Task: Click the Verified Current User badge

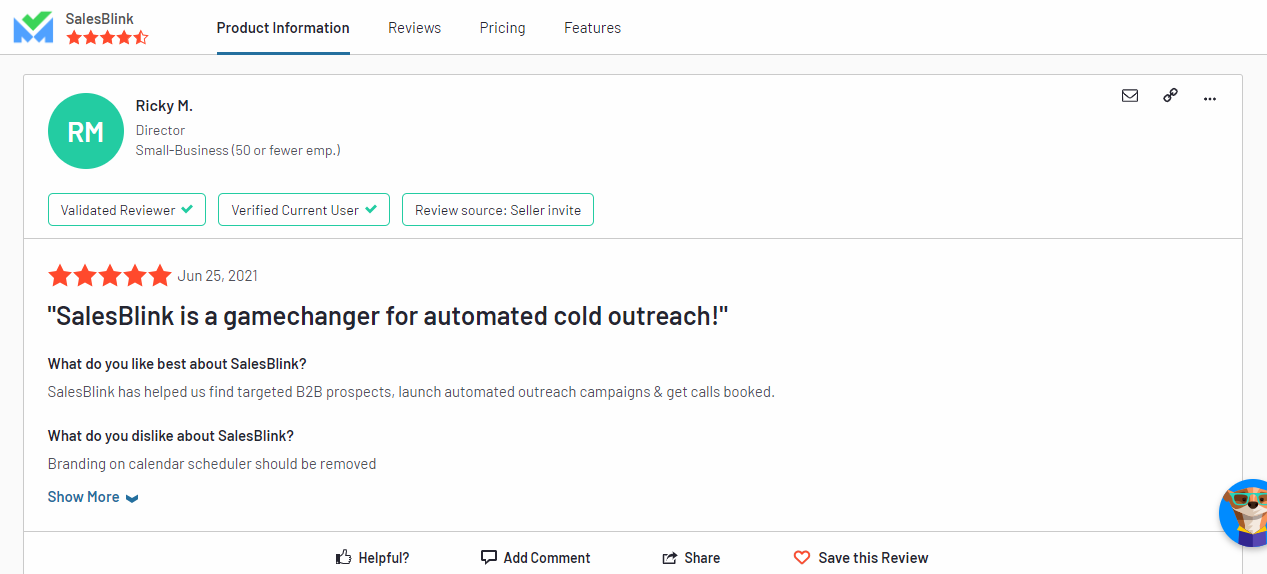Action: pos(304,210)
